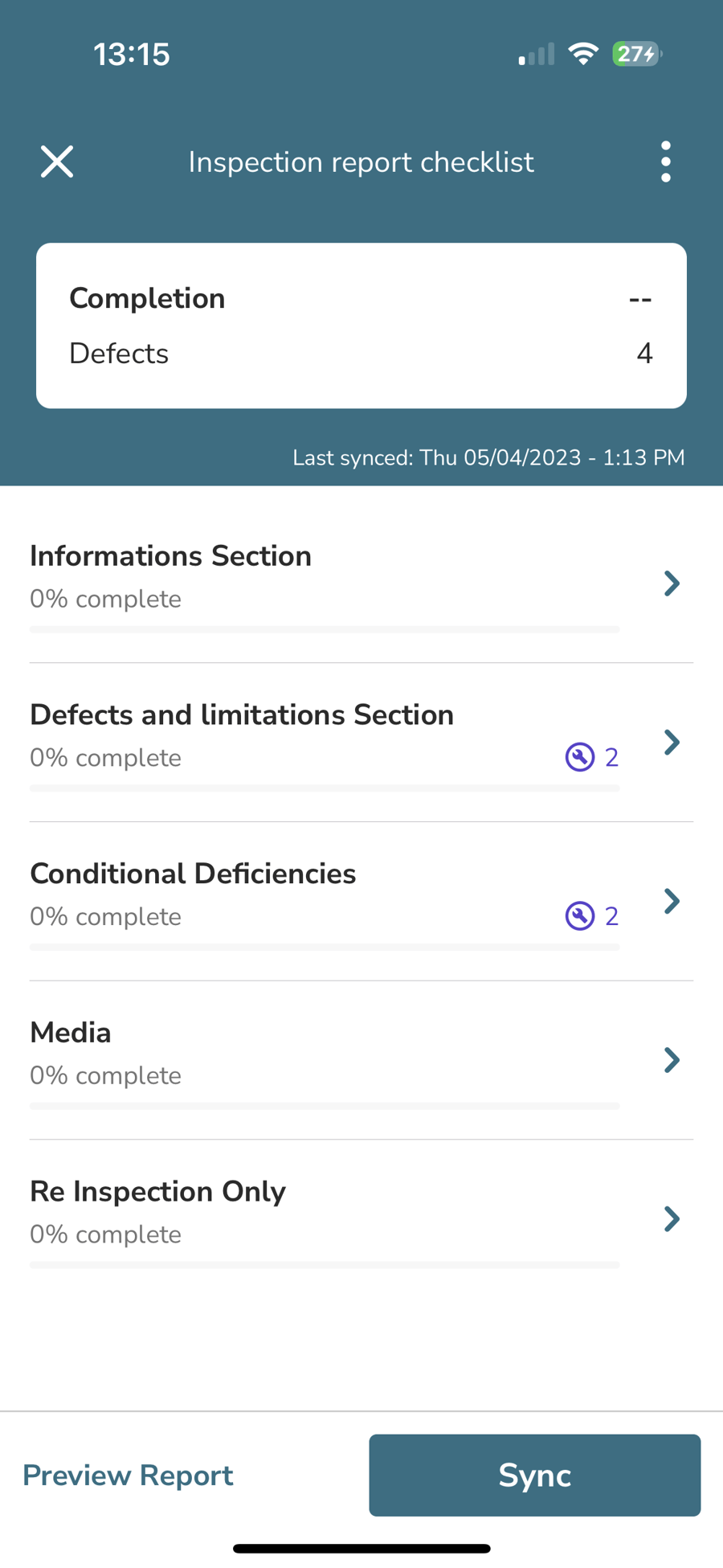Tap the Completion summary card
723x1568 pixels.
361,325
